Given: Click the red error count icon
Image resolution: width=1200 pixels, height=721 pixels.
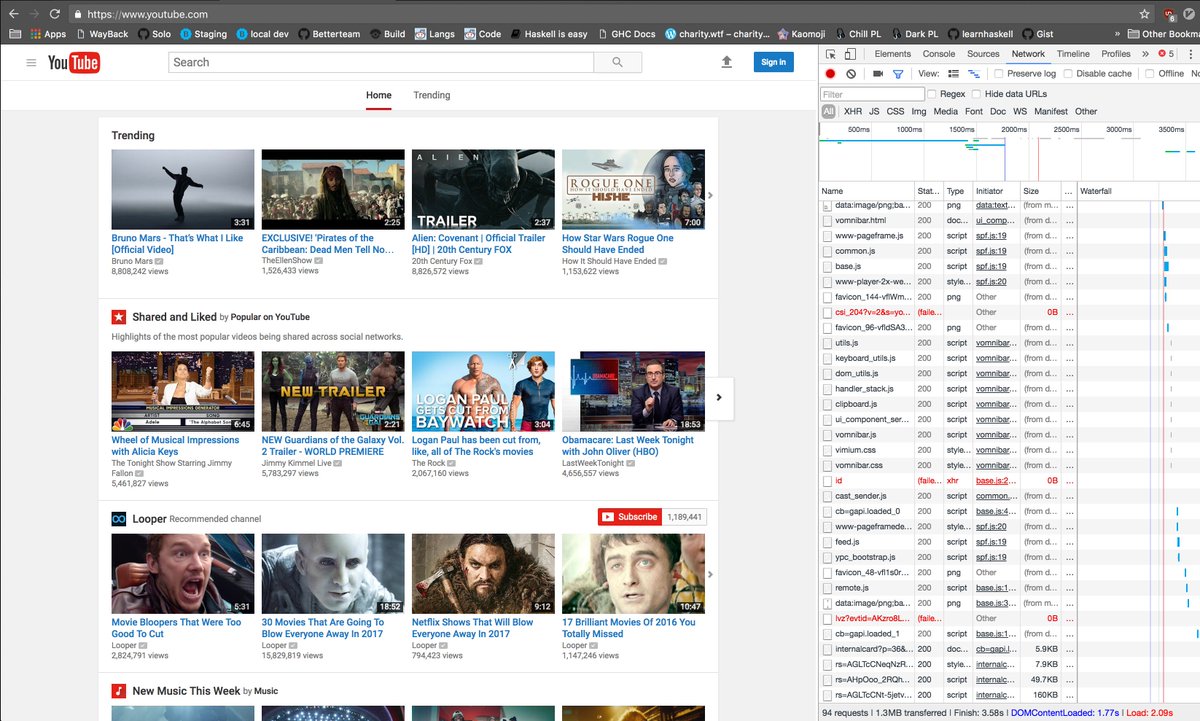Looking at the screenshot, I should click(x=1162, y=54).
